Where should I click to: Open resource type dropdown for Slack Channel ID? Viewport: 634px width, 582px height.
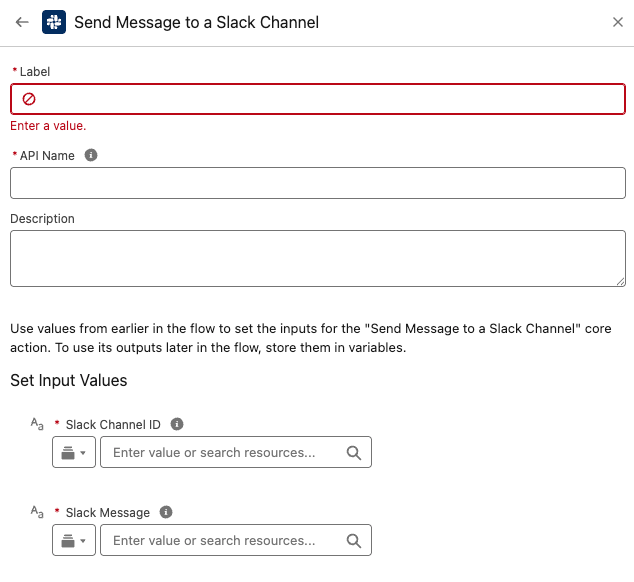pyautogui.click(x=74, y=452)
